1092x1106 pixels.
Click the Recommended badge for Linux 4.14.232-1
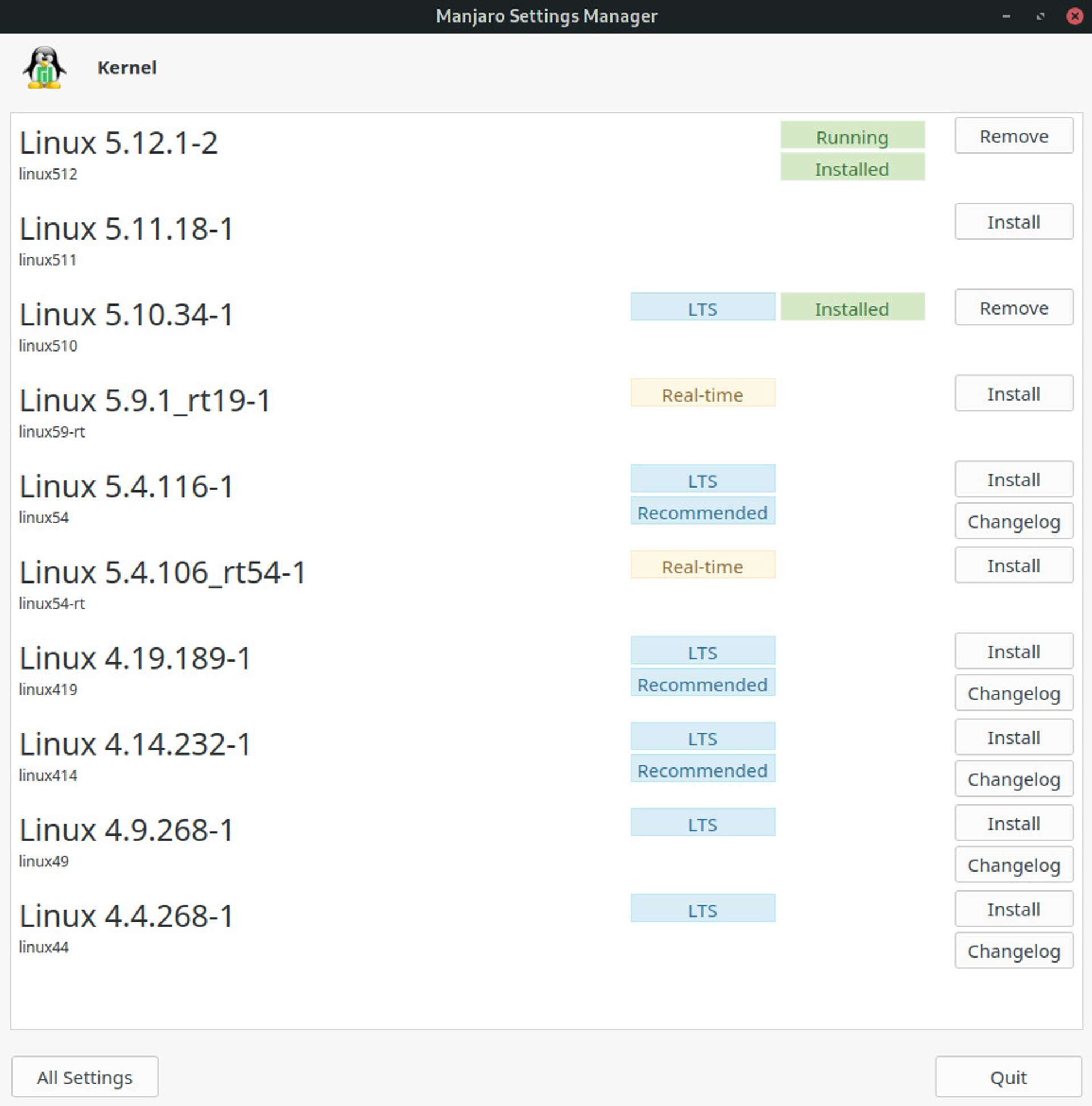pos(703,768)
